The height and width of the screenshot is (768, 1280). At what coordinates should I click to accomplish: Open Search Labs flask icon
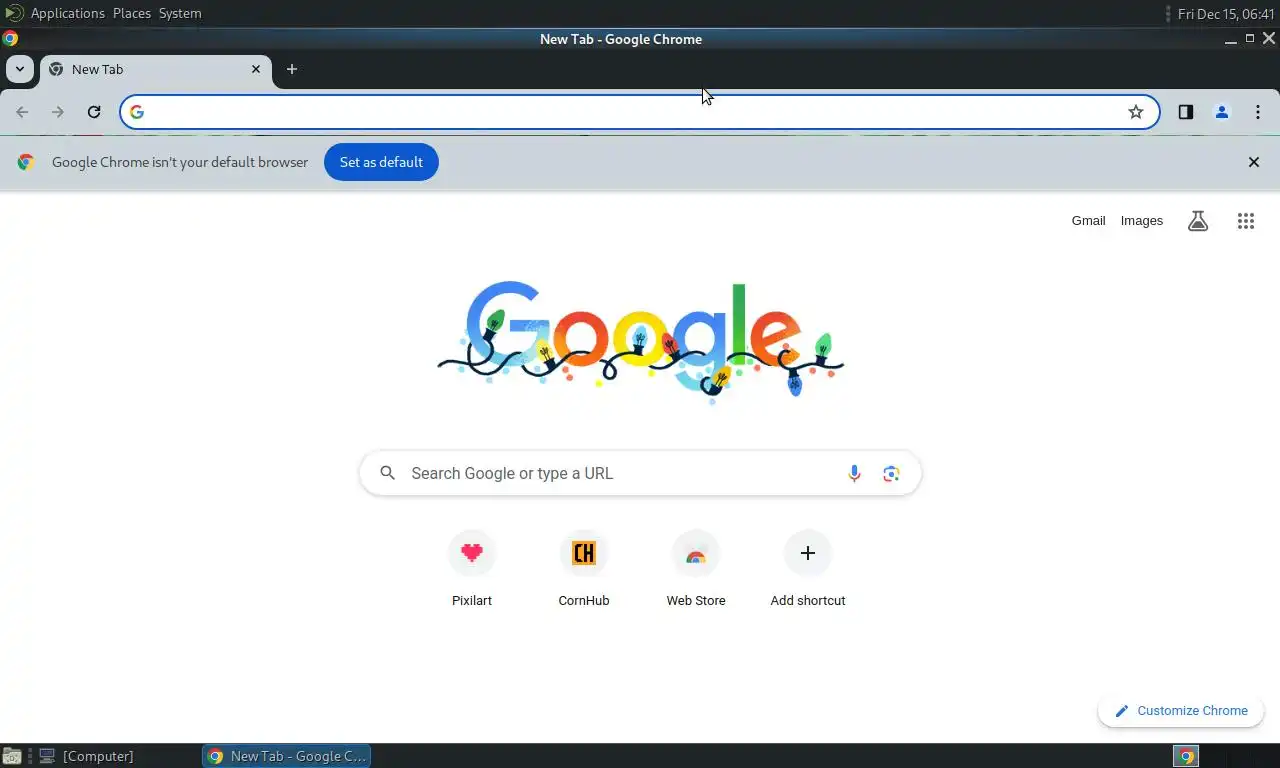[1198, 221]
